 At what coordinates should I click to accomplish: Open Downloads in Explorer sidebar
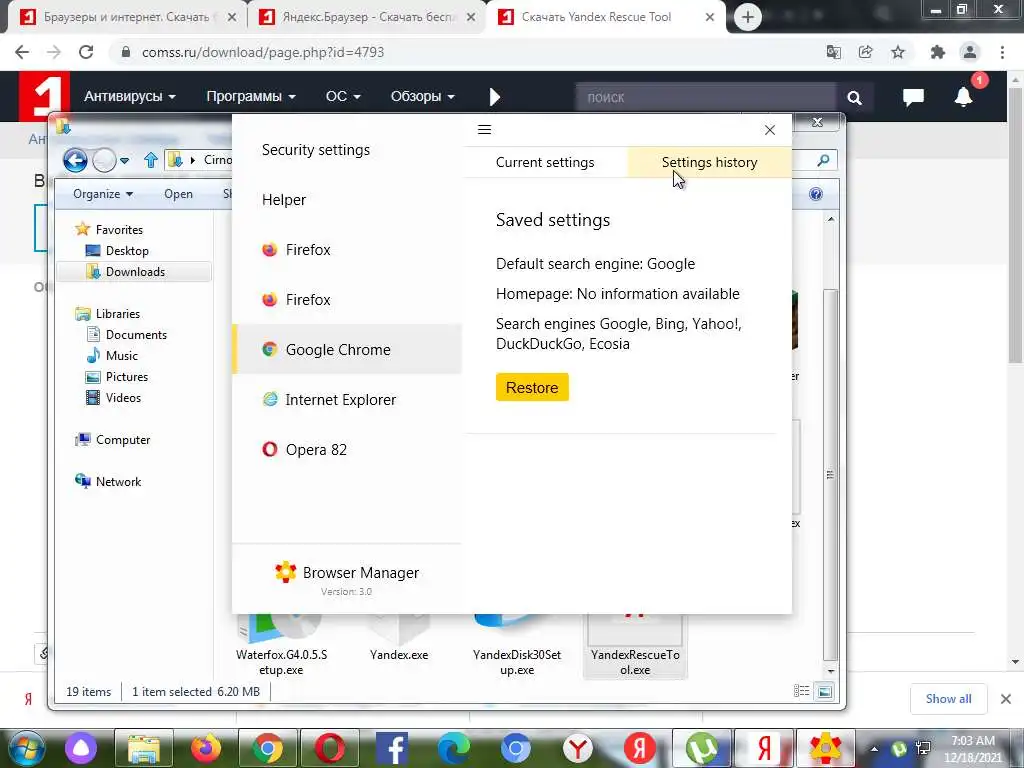tap(135, 272)
